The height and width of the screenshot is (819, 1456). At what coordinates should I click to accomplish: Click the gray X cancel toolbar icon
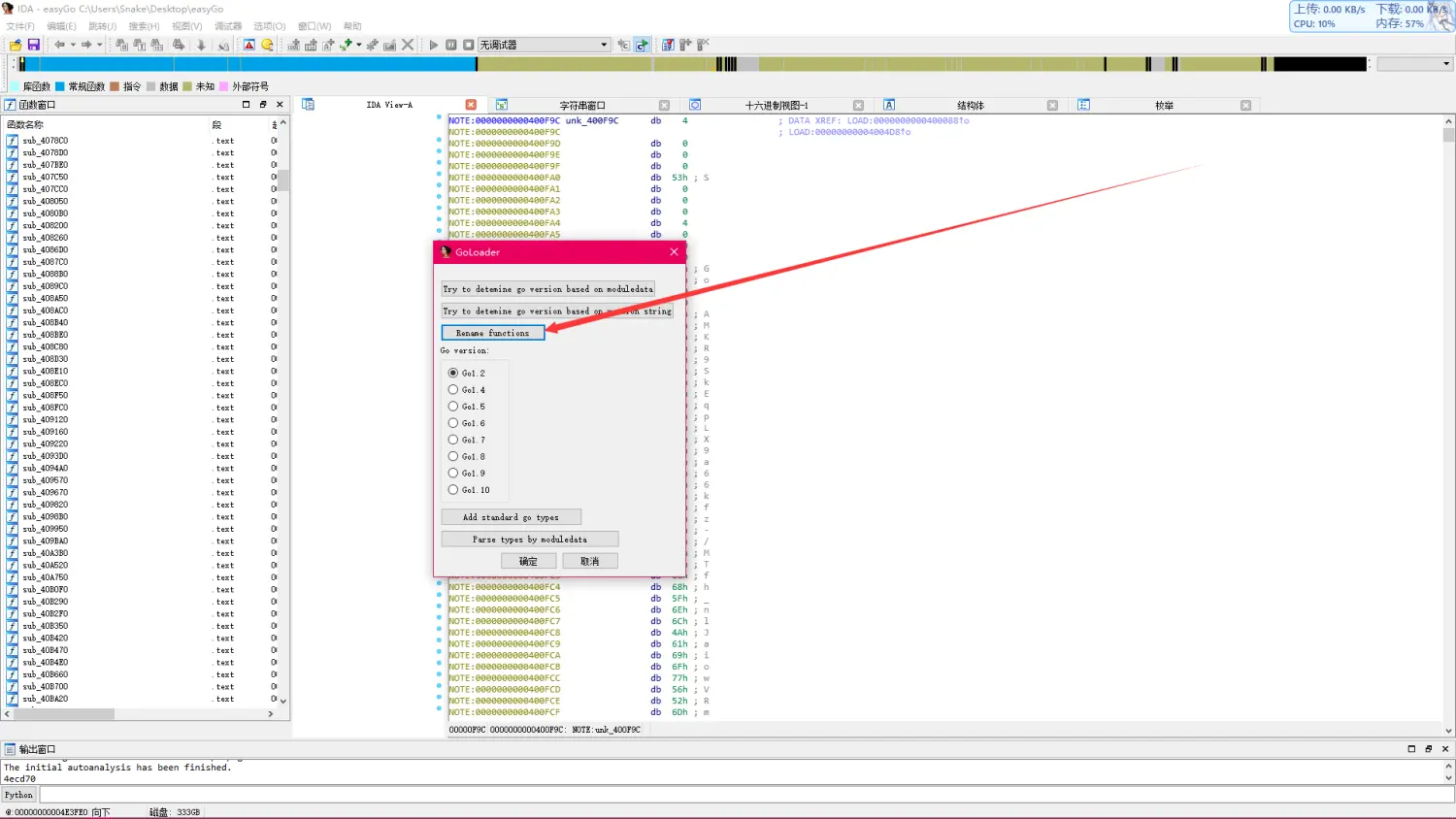pyautogui.click(x=408, y=45)
